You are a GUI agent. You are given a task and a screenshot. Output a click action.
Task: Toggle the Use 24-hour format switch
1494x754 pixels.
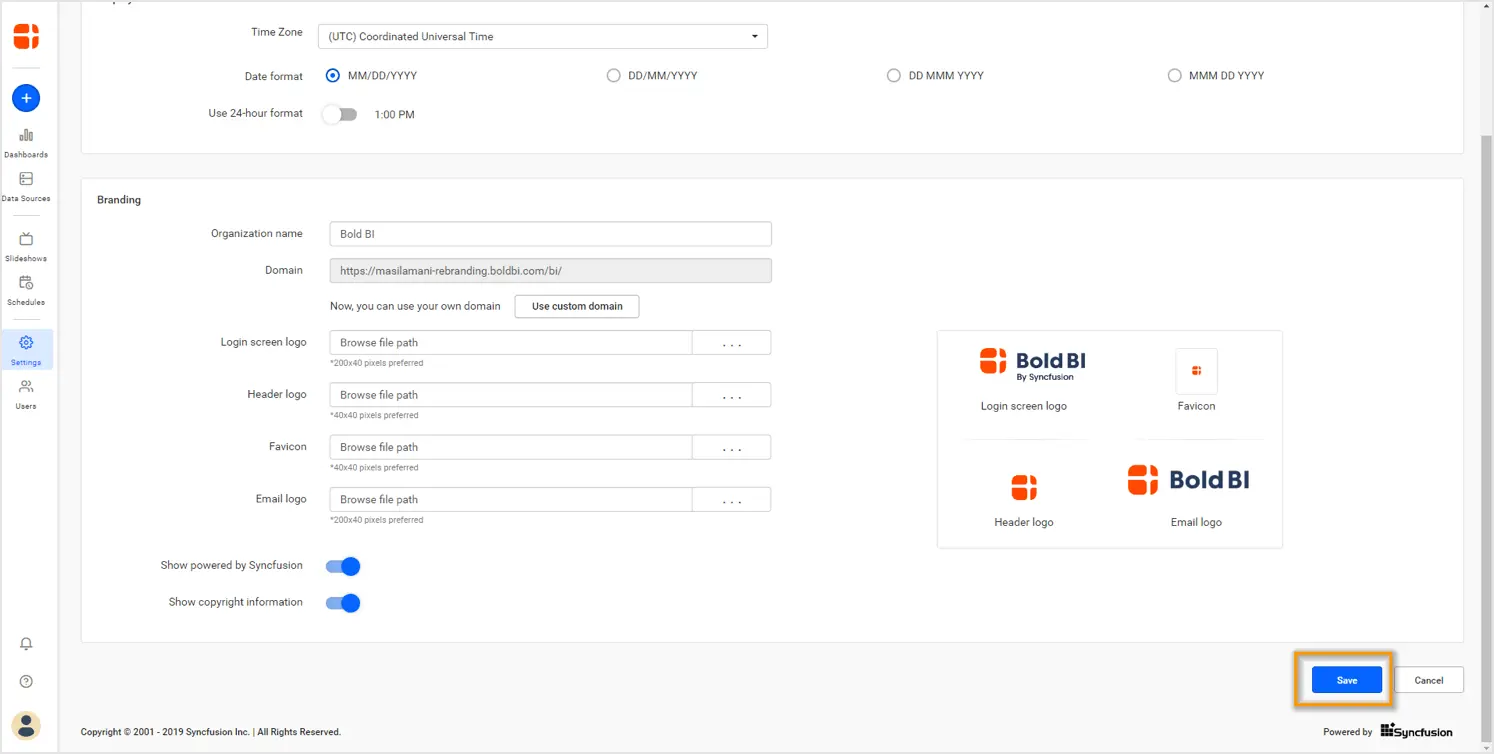click(x=340, y=114)
